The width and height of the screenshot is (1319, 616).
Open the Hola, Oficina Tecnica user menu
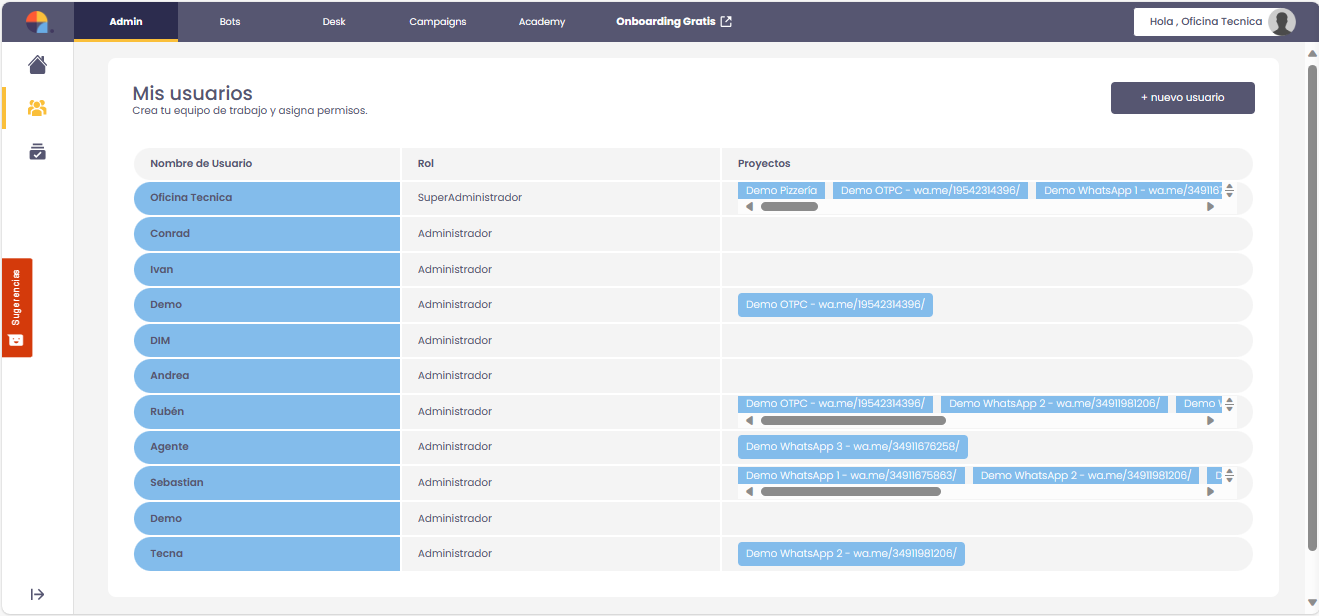(1205, 22)
